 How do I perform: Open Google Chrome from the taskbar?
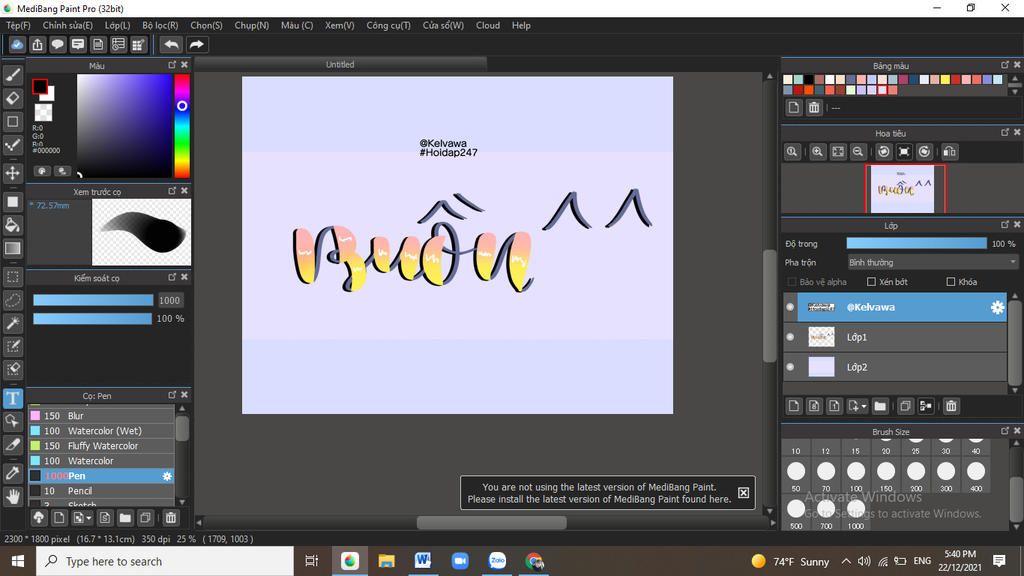[535, 561]
